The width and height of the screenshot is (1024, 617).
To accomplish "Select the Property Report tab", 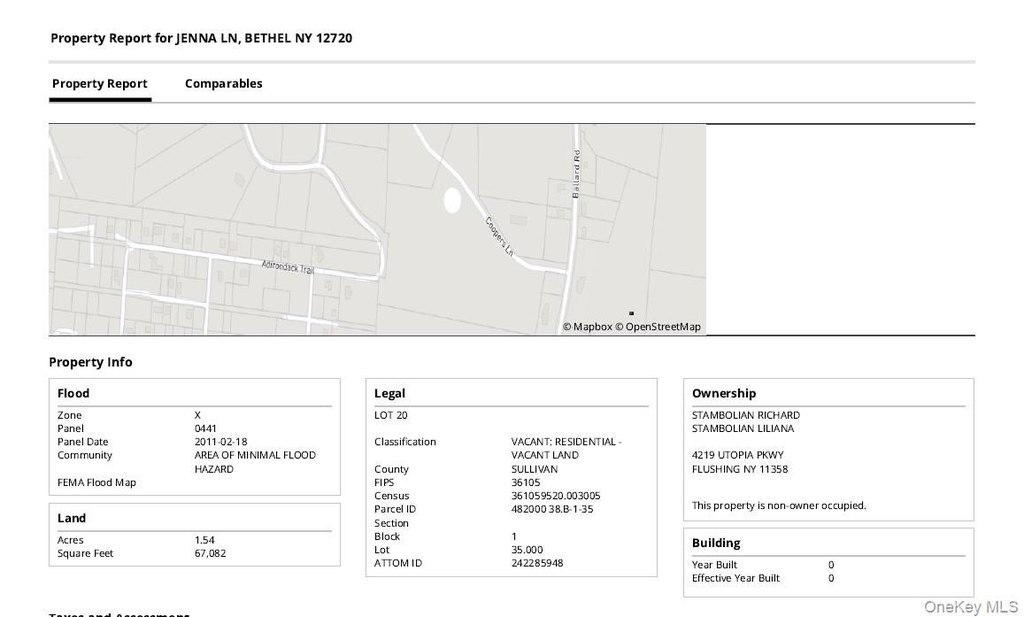I will click(100, 84).
